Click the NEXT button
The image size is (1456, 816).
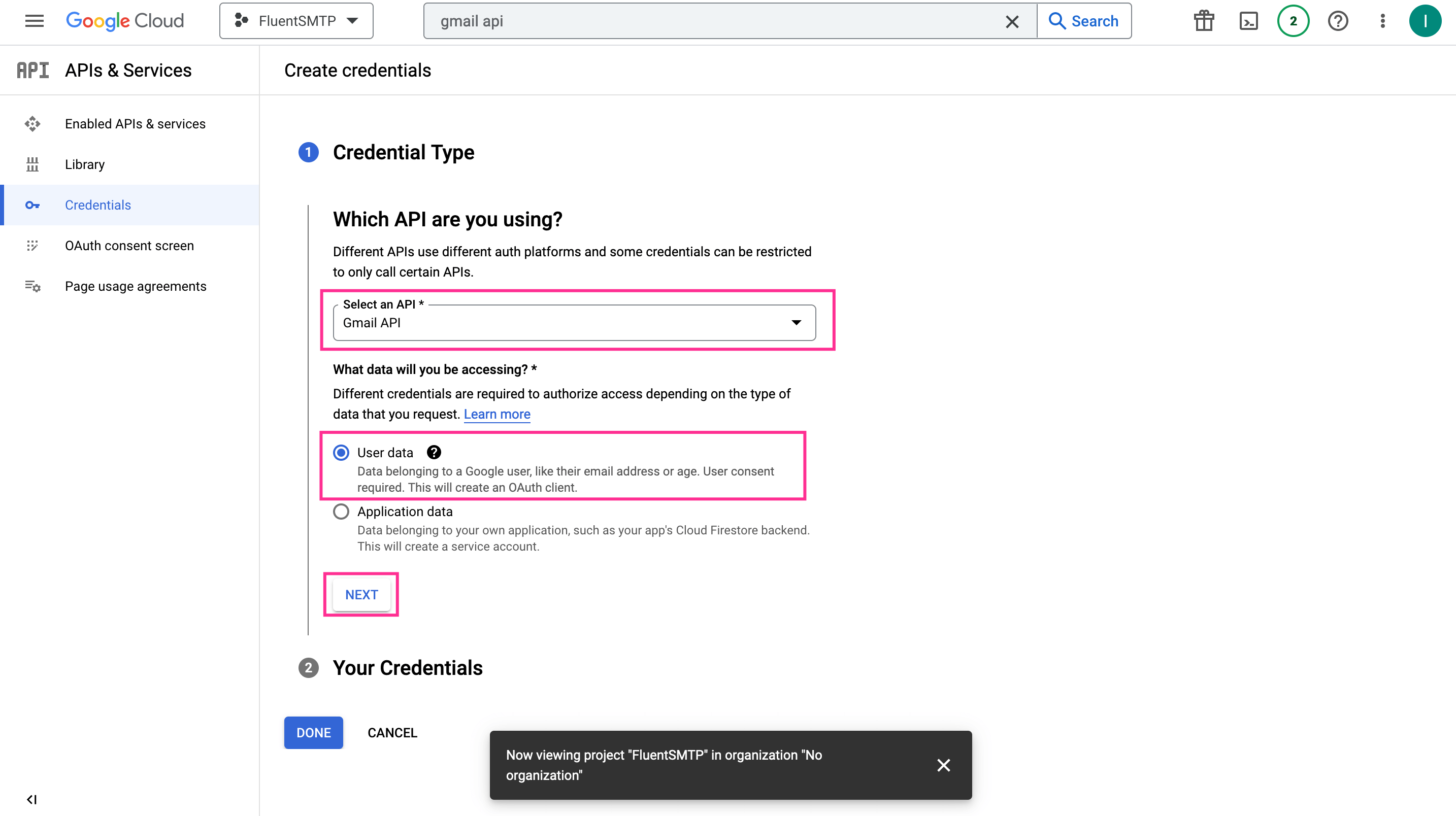coord(361,594)
